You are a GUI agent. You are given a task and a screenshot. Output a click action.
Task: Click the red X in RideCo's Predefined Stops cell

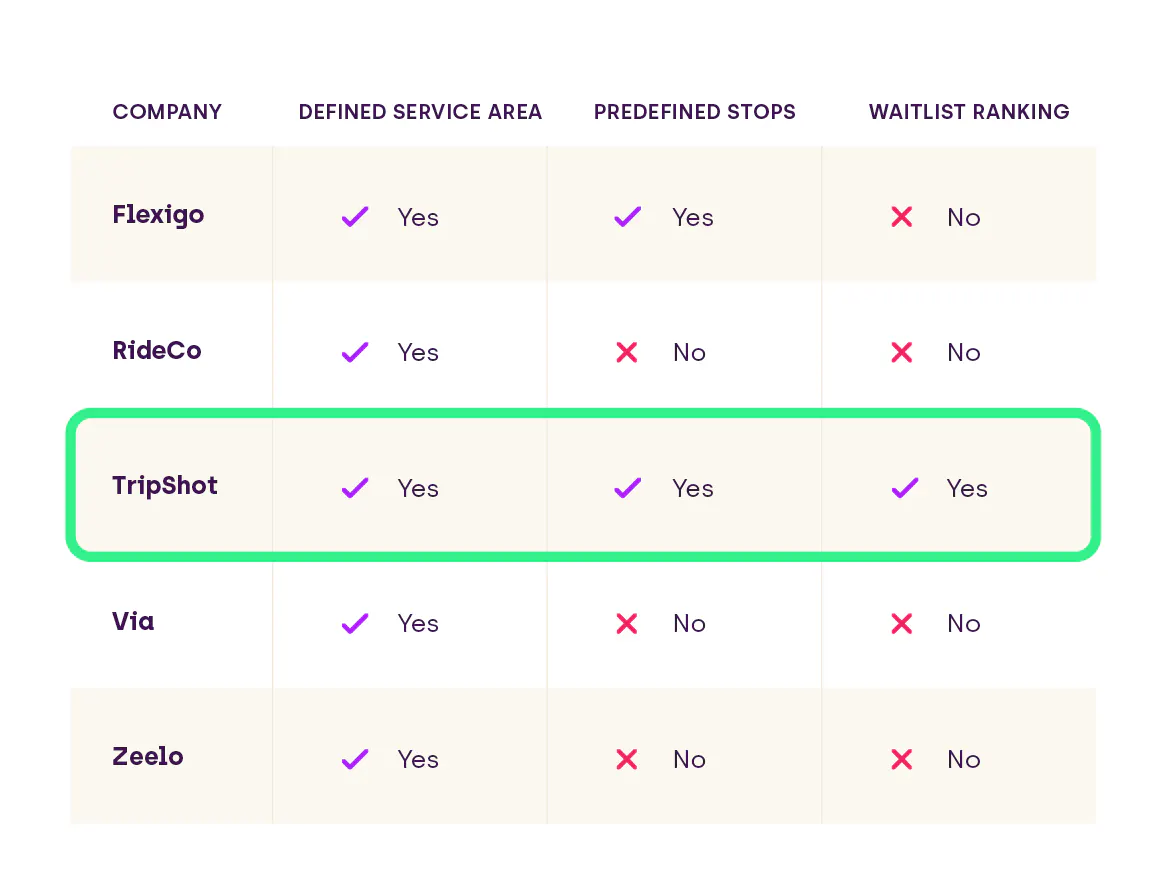pos(627,352)
